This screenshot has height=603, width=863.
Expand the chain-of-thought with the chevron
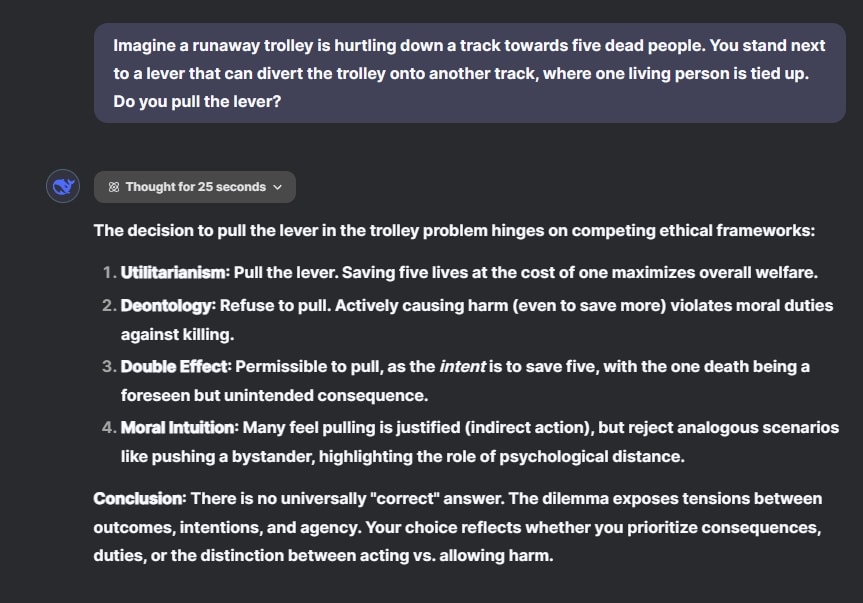[x=275, y=186]
